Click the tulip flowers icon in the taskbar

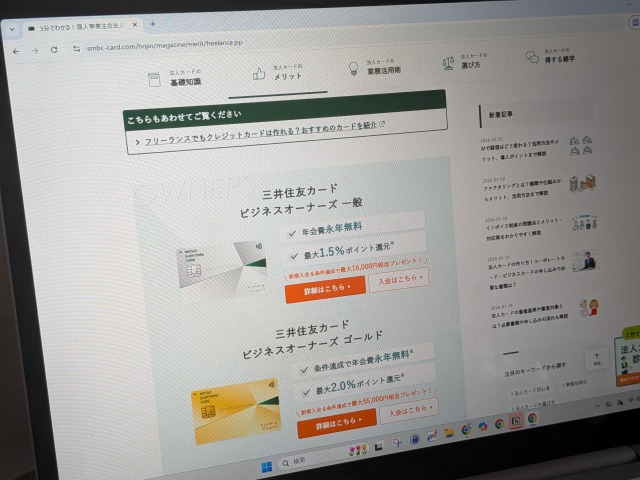pos(357,450)
